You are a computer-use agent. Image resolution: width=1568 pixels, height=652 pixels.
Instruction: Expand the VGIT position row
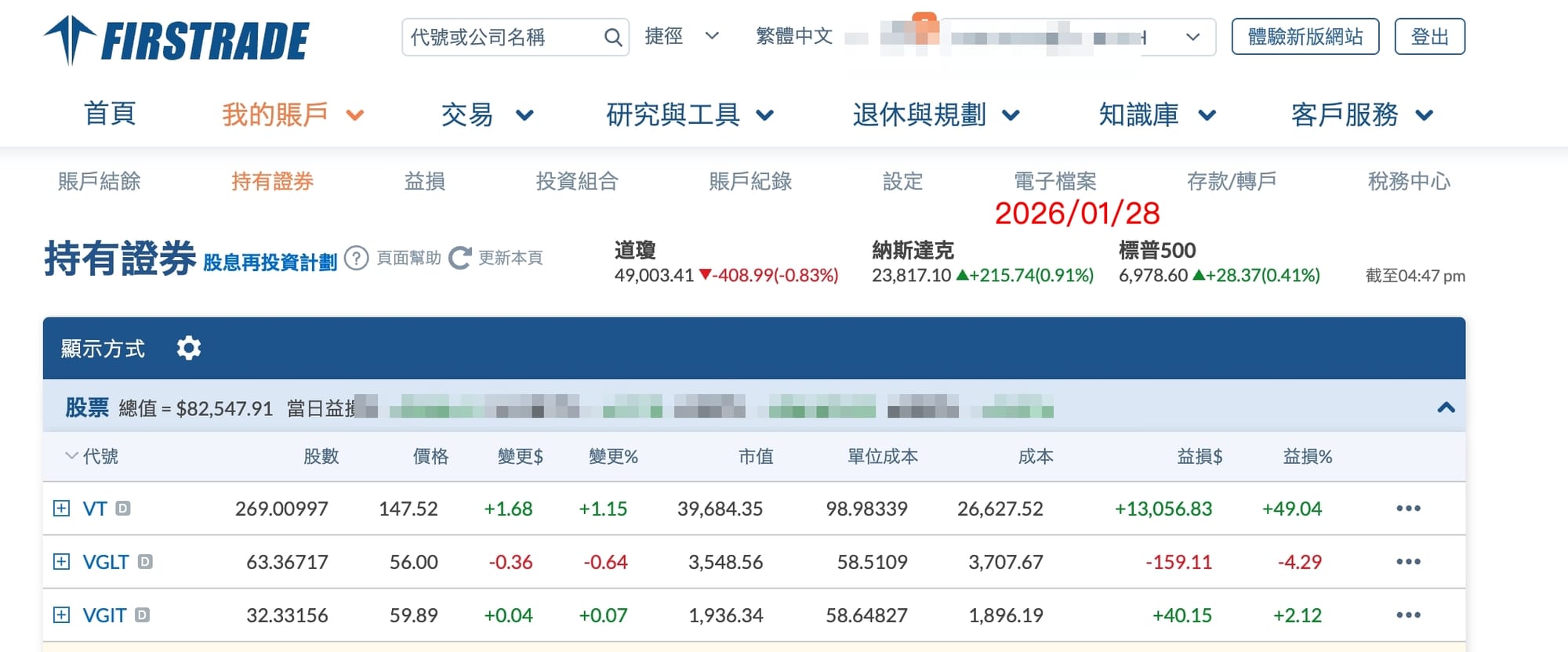[61, 615]
